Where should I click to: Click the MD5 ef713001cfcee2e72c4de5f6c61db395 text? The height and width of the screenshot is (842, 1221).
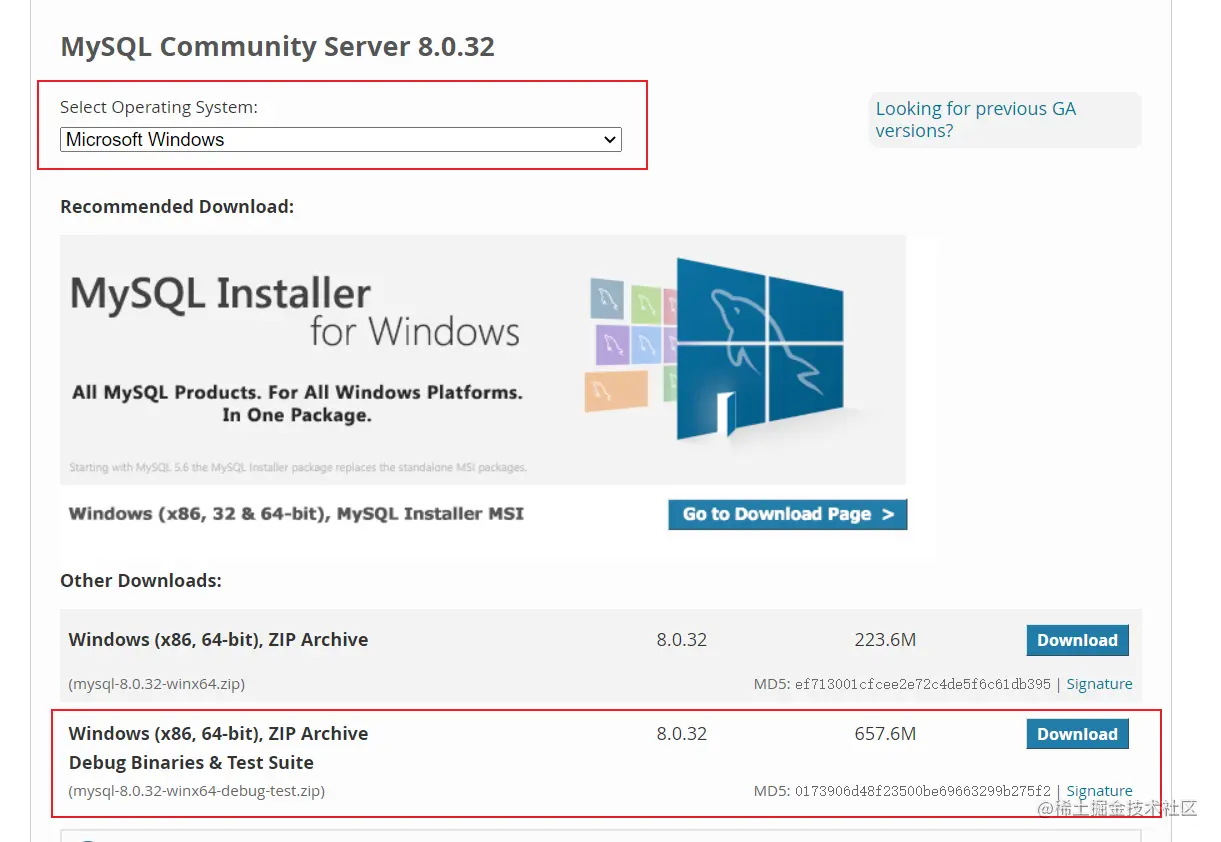point(902,685)
